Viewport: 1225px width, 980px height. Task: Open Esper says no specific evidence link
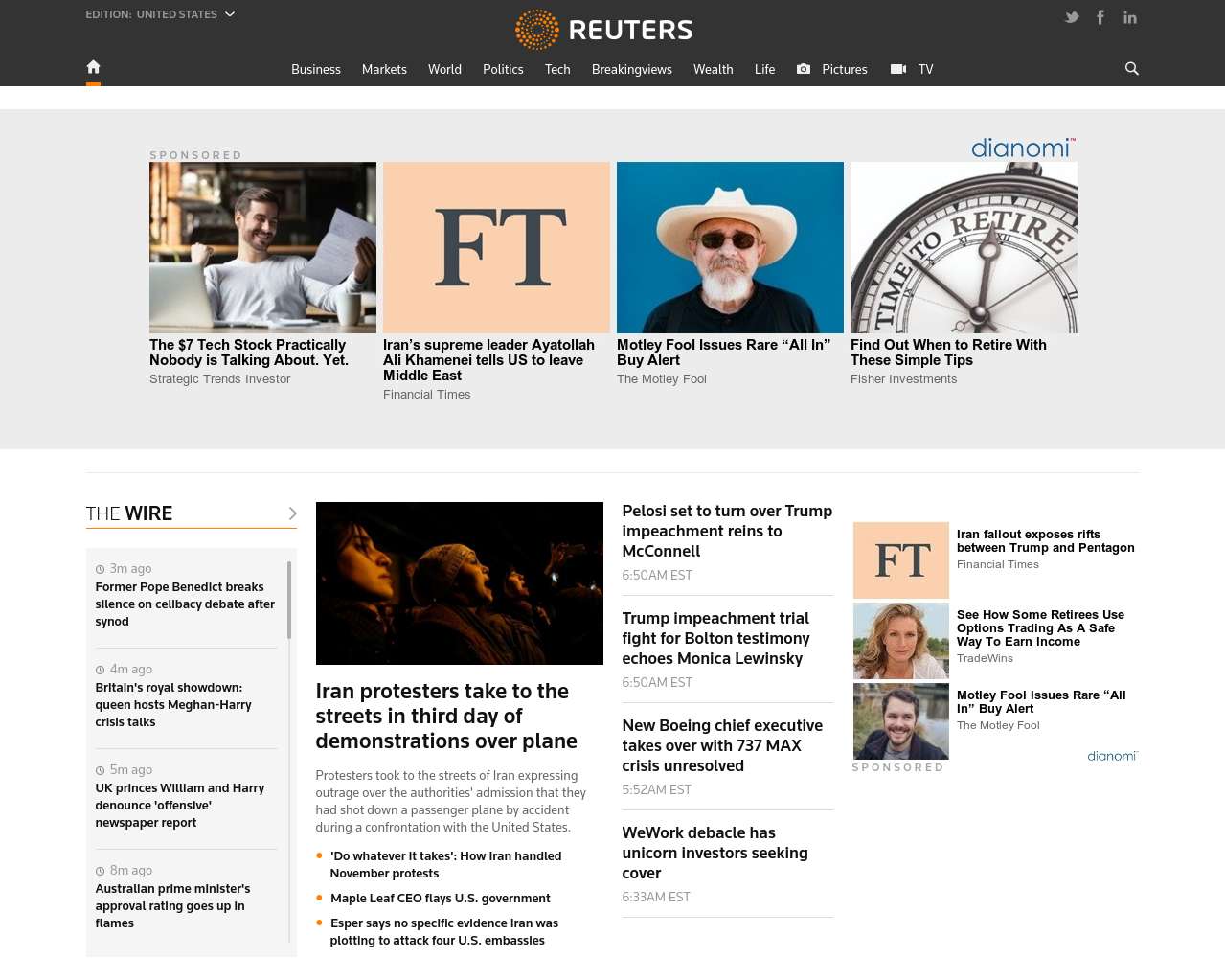click(444, 931)
